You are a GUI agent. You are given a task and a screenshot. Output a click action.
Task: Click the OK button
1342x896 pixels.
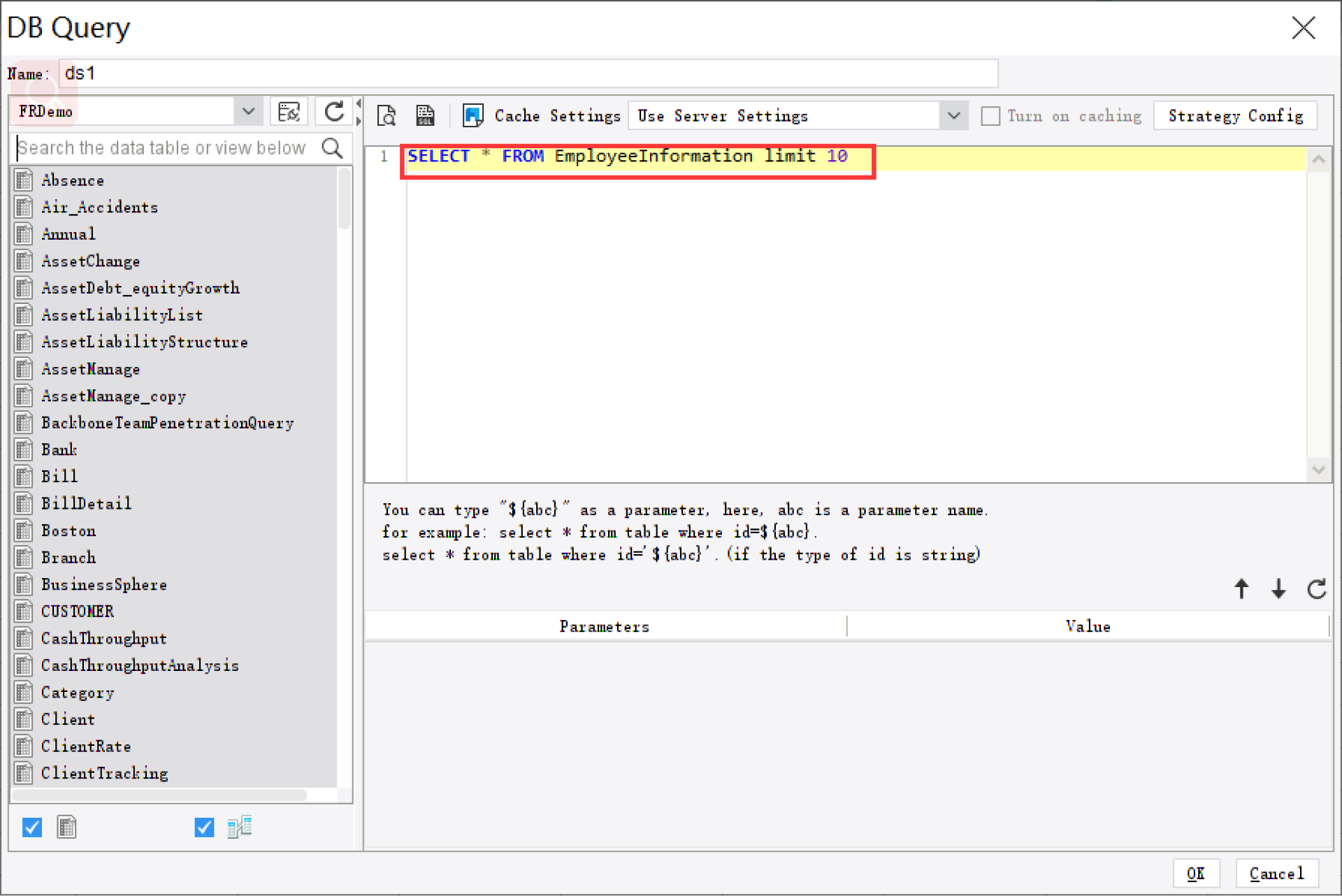click(x=1195, y=874)
